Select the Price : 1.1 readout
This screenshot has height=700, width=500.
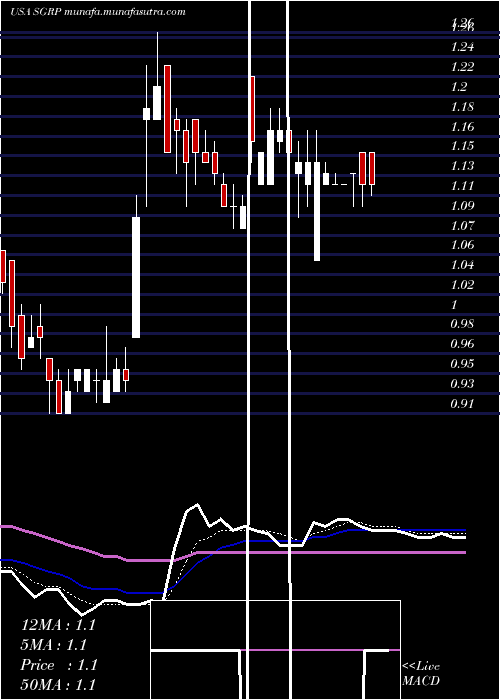[58, 665]
